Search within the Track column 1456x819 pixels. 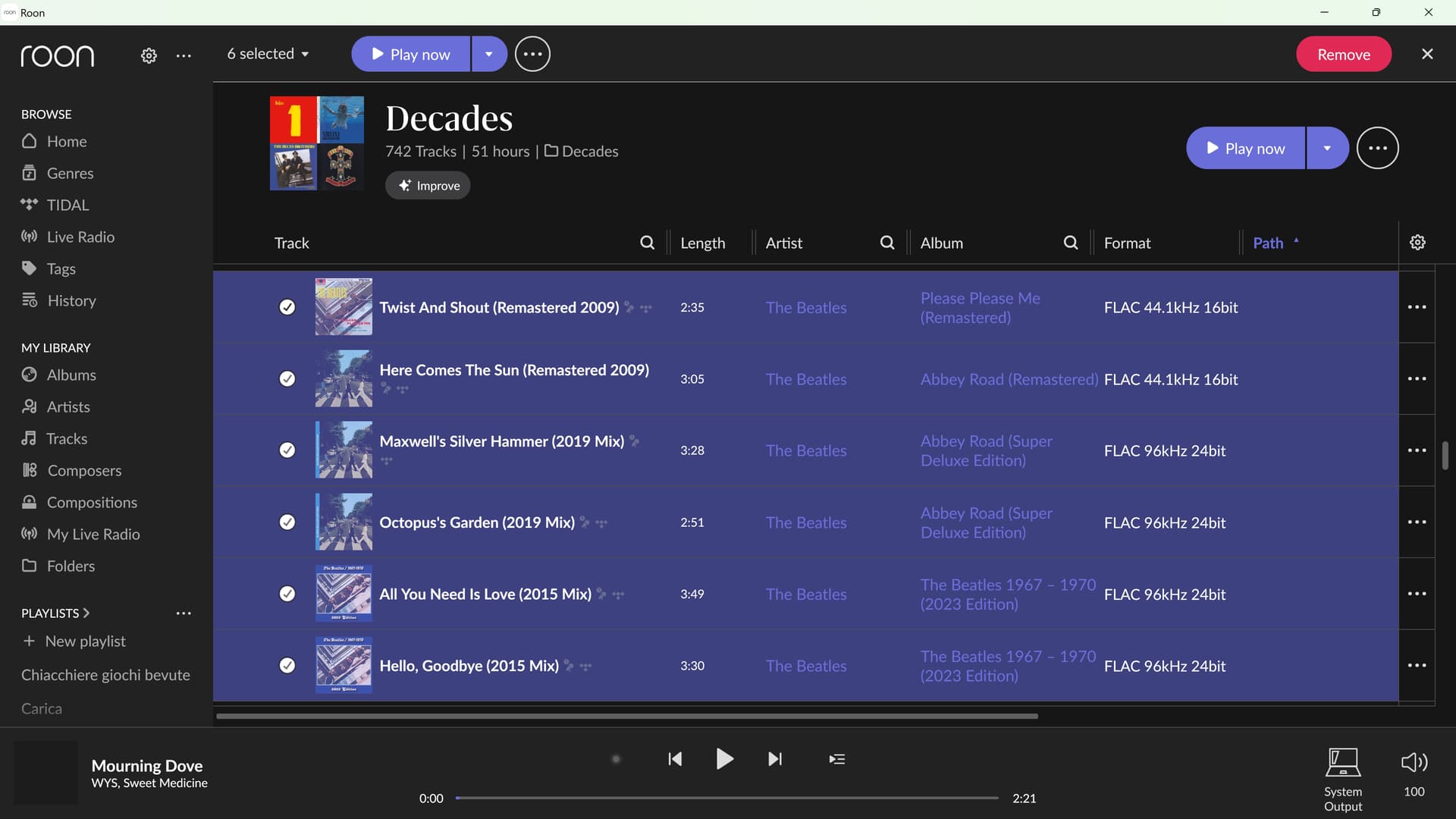tap(647, 243)
